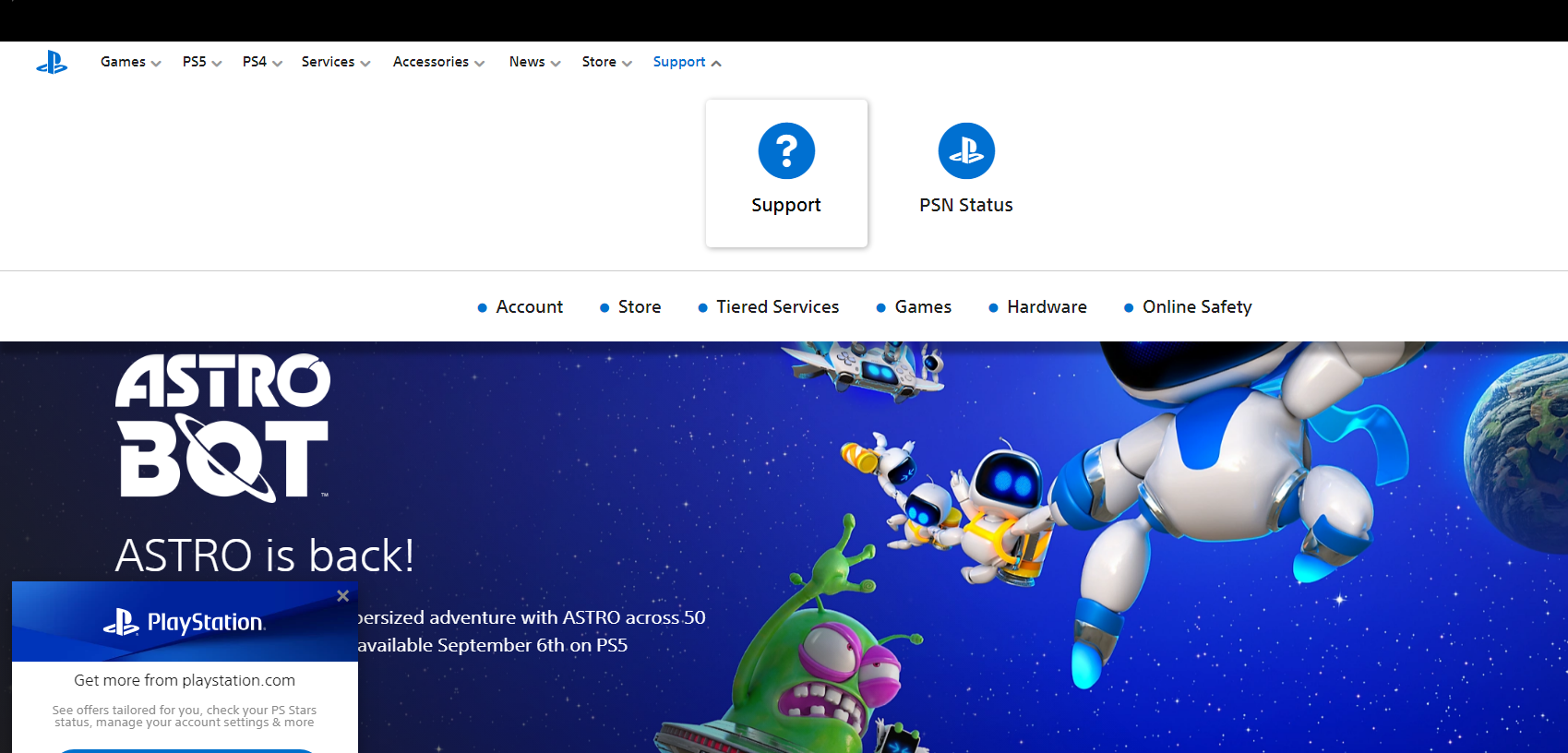Open the Services navigation menu
The width and height of the screenshot is (1568, 753).
[x=336, y=62]
